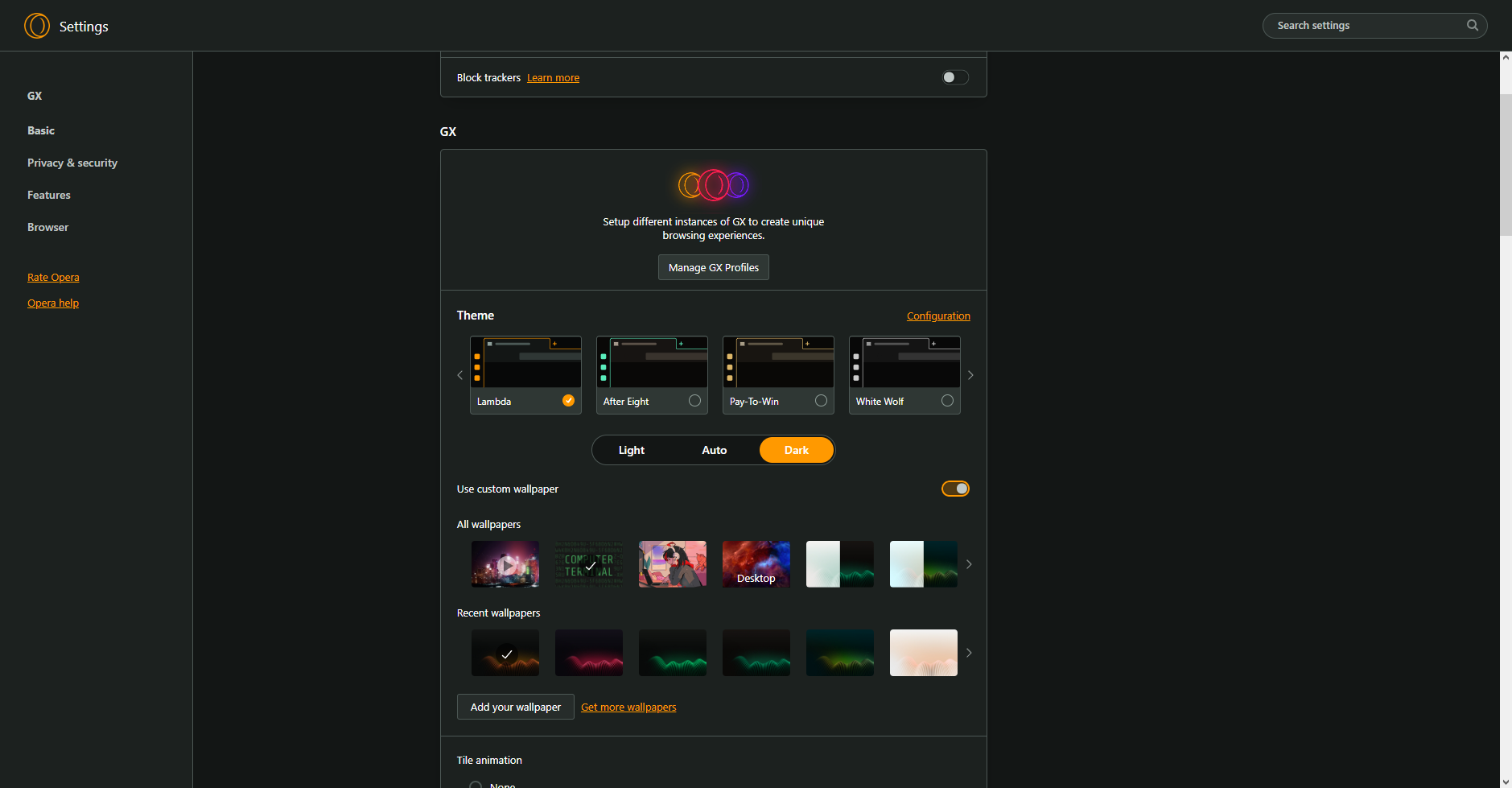Turn off Use custom wallpaper toggle
This screenshot has height=788, width=1512.
click(955, 489)
